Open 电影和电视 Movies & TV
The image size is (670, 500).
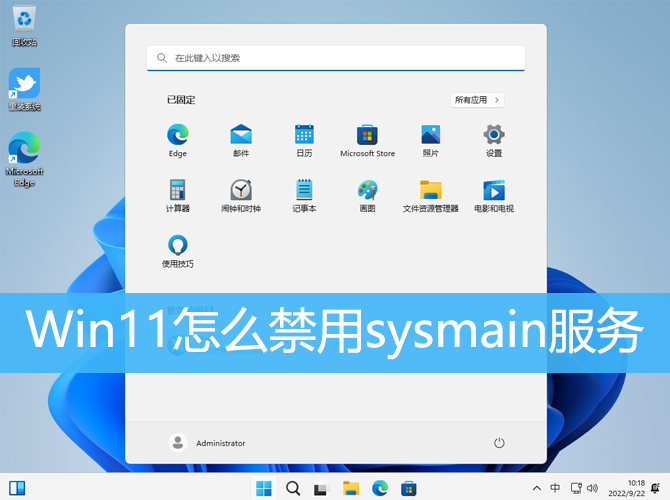click(x=493, y=190)
